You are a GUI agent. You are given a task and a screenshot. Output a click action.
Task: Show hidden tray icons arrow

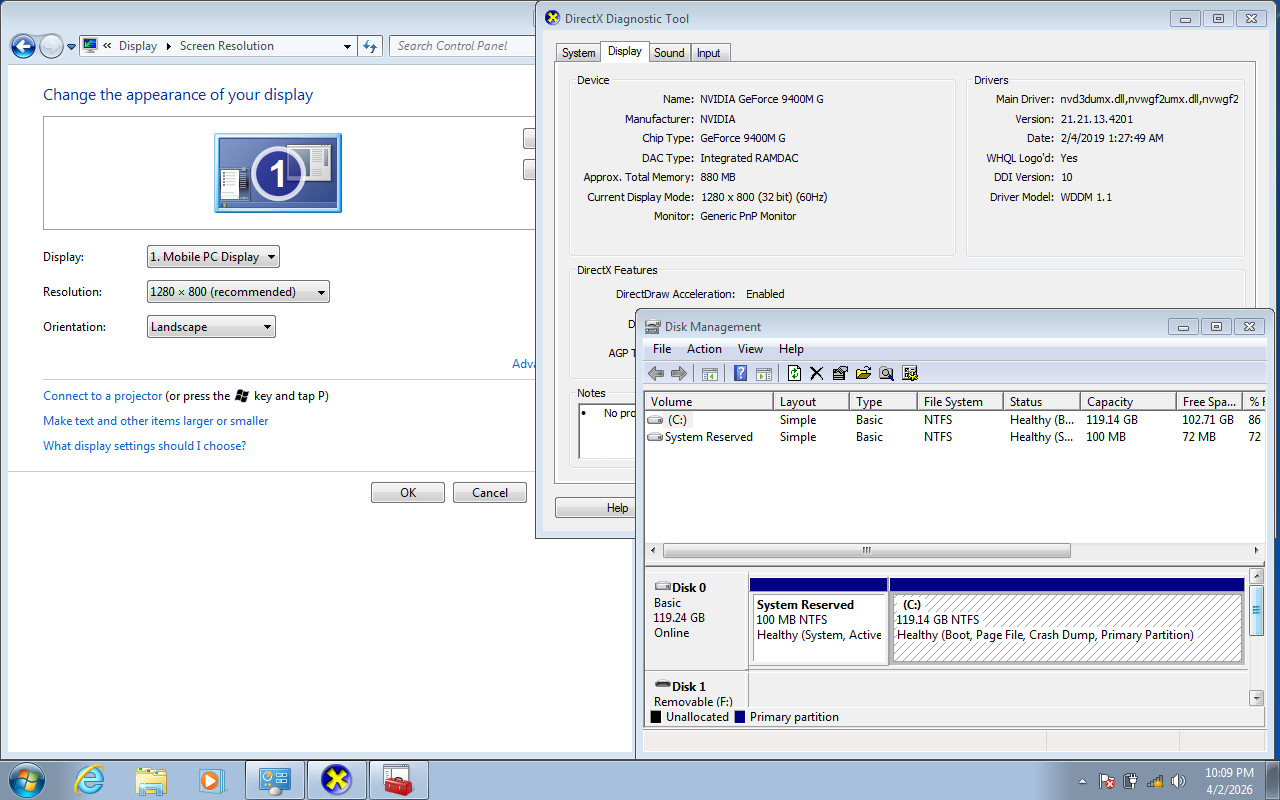[1082, 781]
